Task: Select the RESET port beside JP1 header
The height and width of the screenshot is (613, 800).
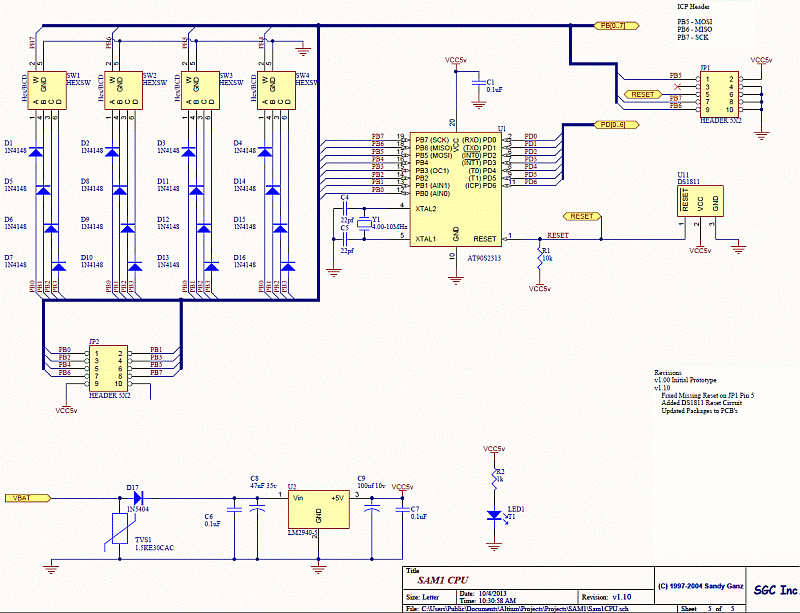Action: coord(640,94)
